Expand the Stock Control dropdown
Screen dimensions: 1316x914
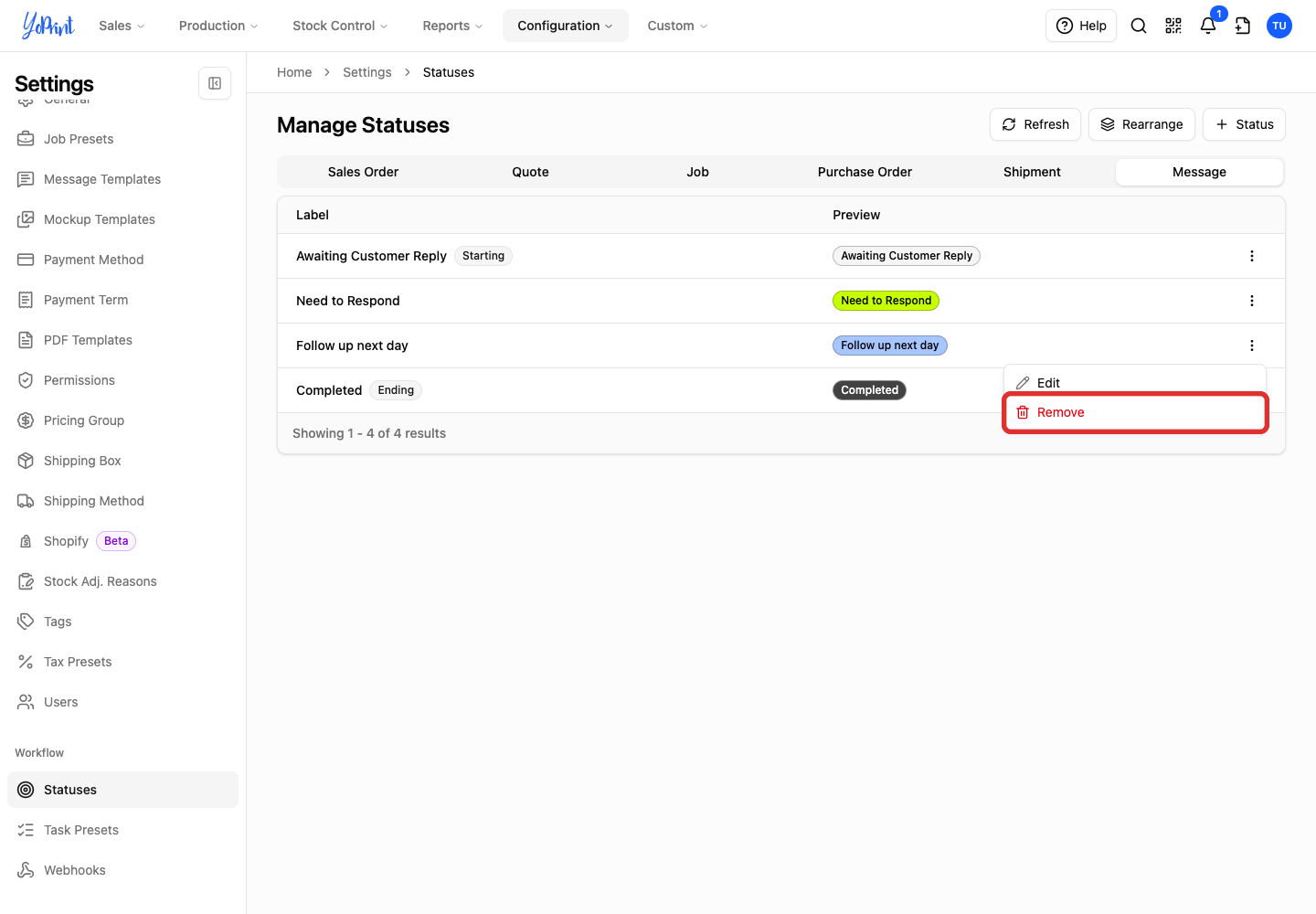click(340, 26)
